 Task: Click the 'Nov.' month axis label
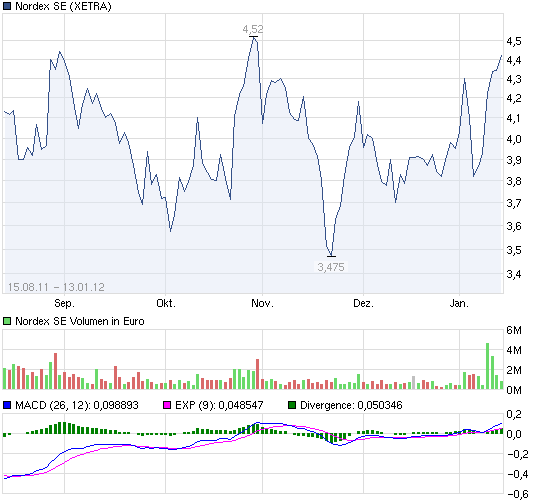pyautogui.click(x=262, y=303)
